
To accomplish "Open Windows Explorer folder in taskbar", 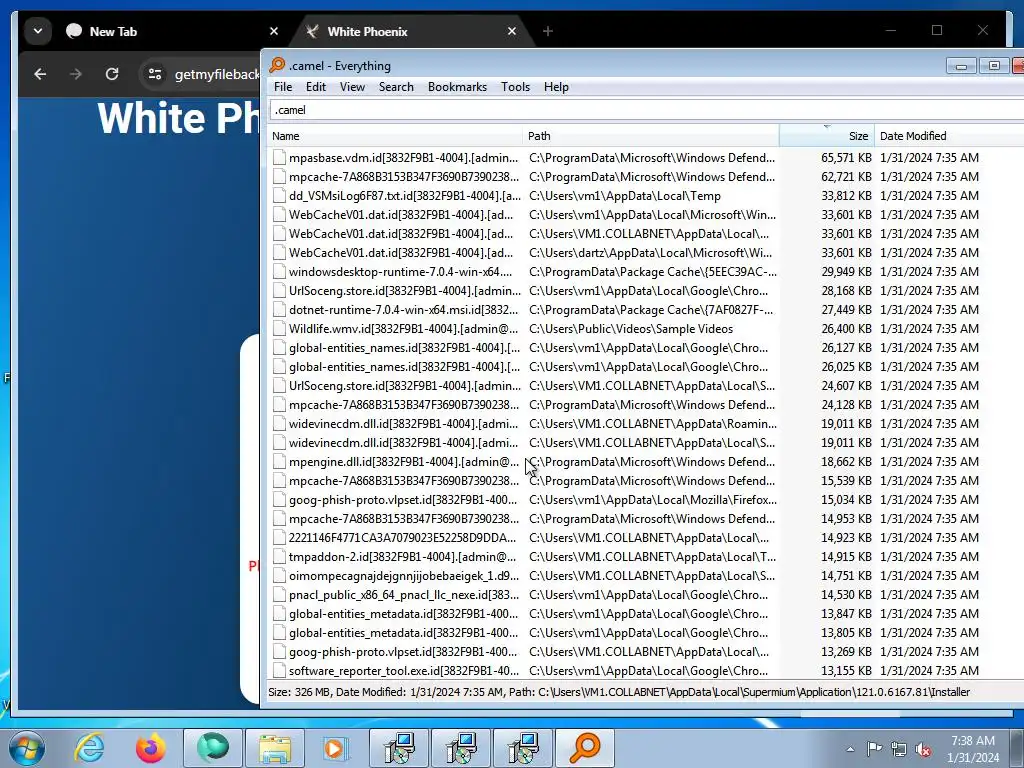I will point(275,748).
